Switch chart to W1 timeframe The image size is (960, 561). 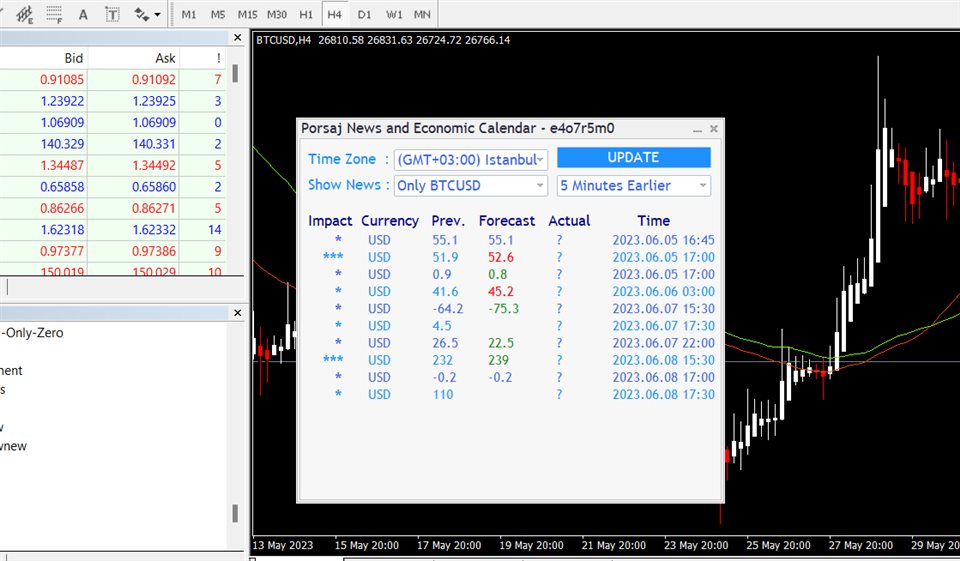[x=394, y=14]
